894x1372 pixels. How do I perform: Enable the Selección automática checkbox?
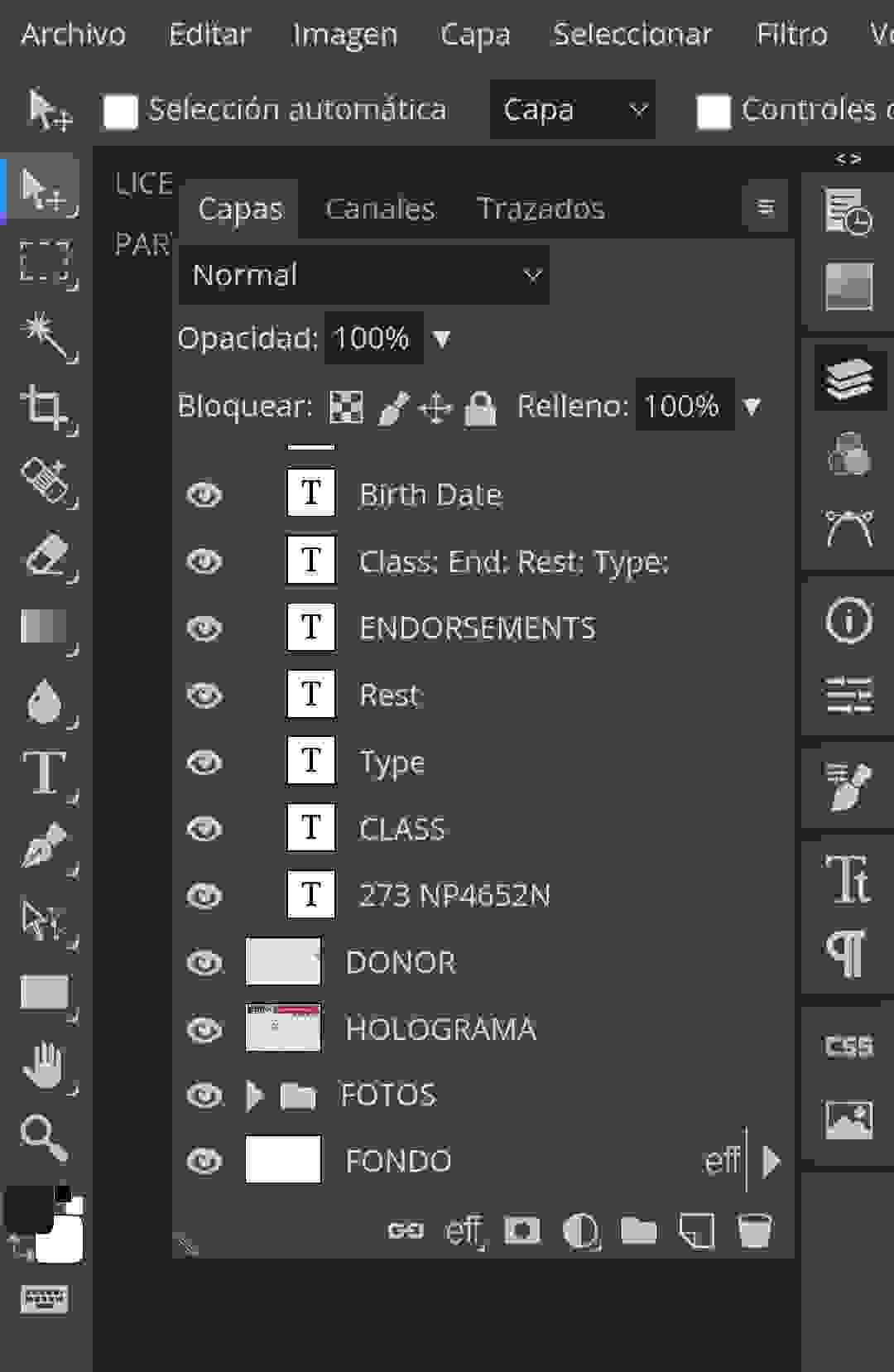coord(120,112)
